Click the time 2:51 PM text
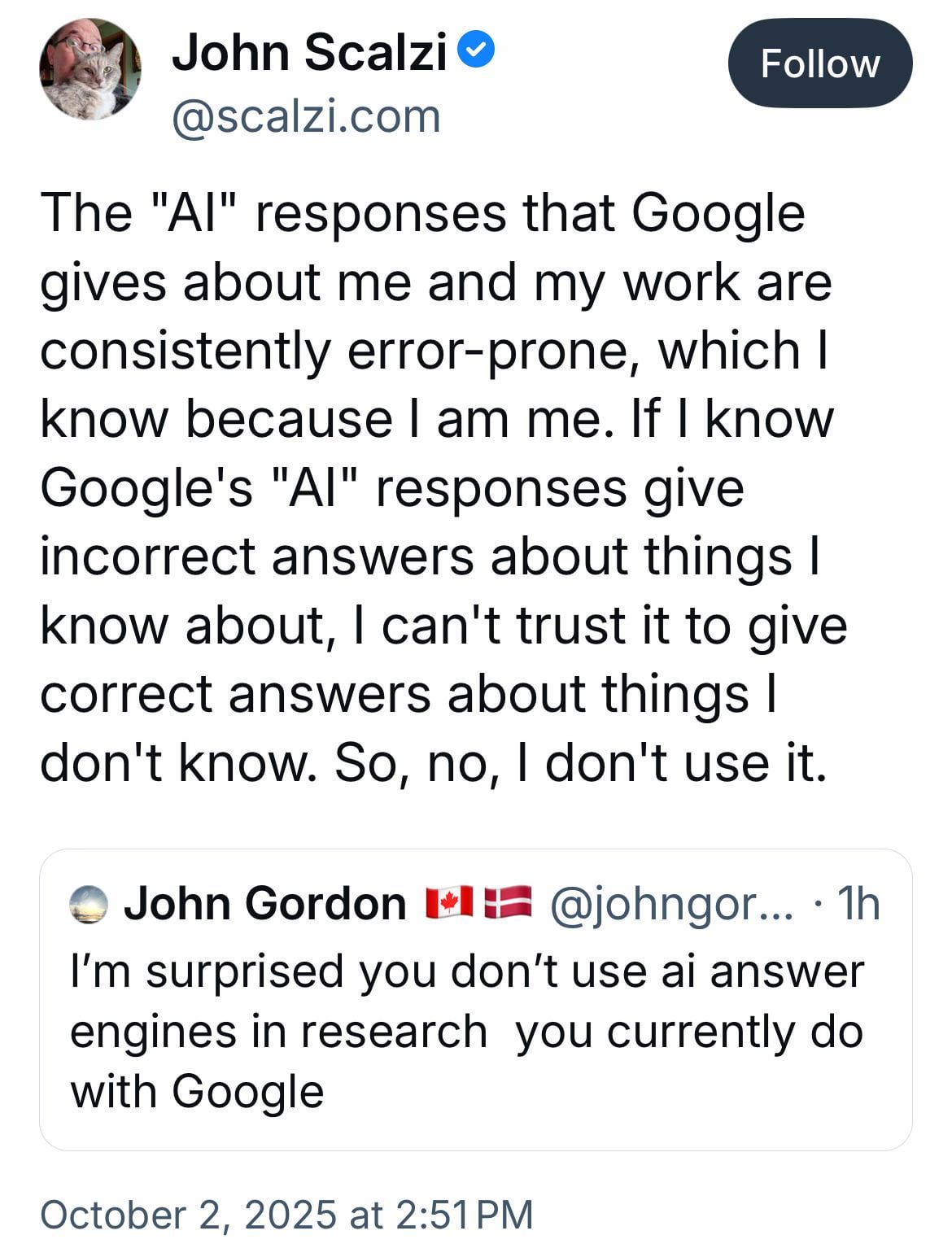The height and width of the screenshot is (1257, 952). click(x=464, y=1215)
